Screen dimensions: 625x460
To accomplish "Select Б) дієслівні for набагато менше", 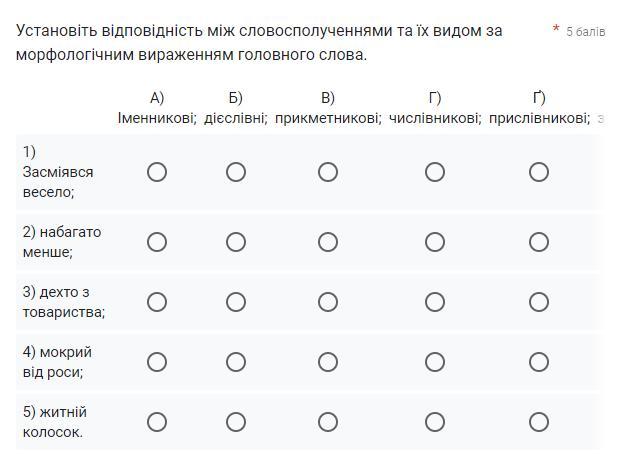I will coord(236,242).
